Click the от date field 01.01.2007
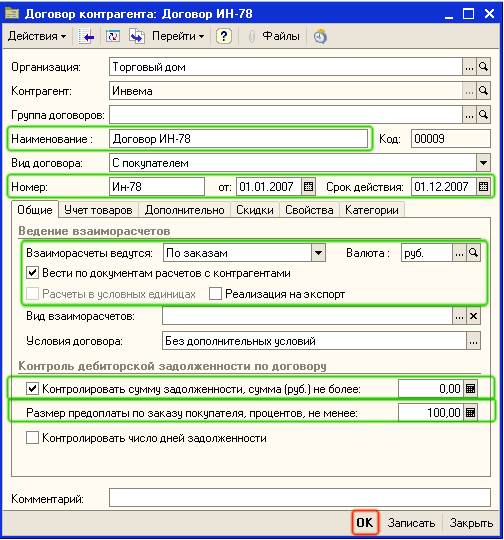504x540 pixels. 269,187
